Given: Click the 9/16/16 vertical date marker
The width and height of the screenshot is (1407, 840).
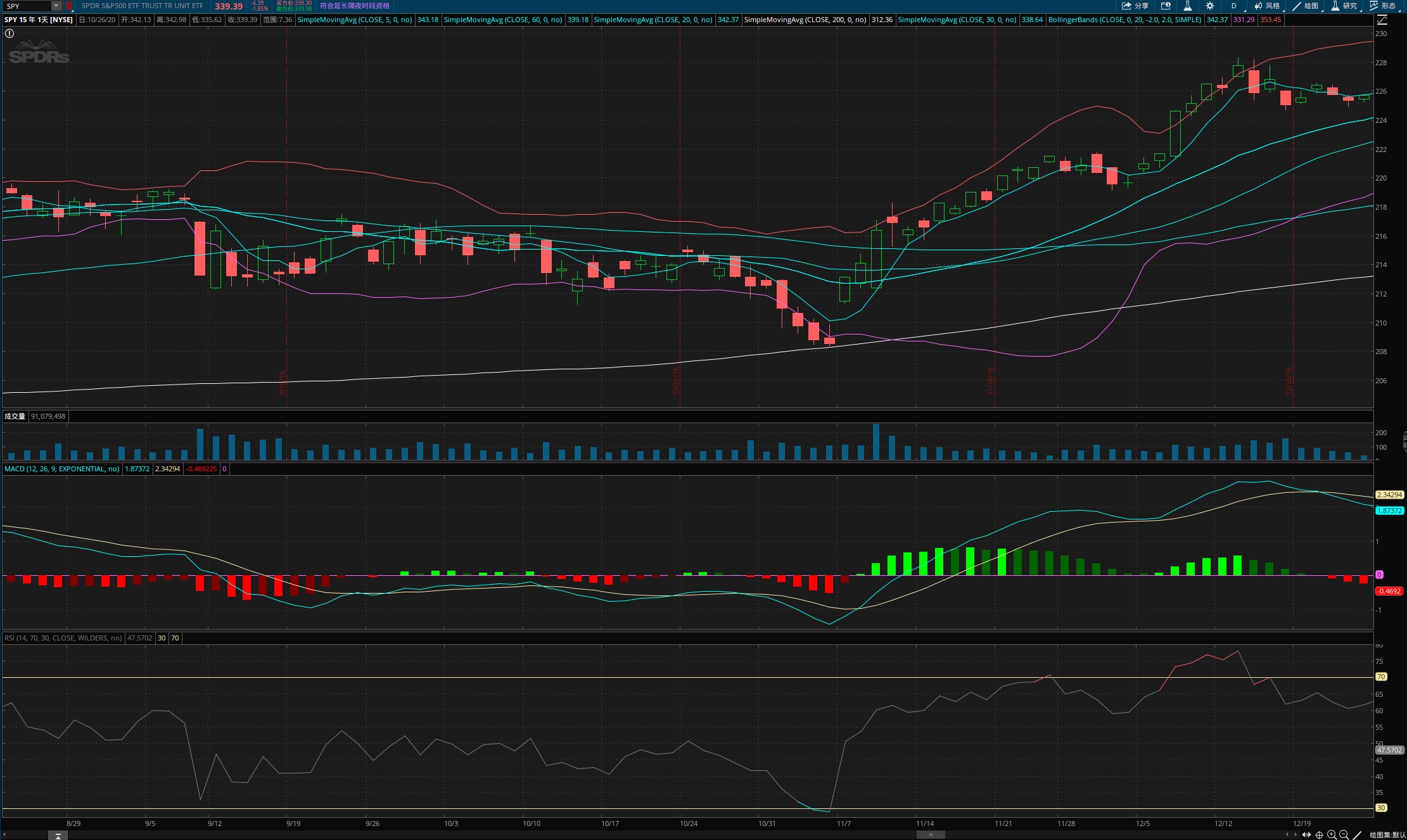Looking at the screenshot, I should coord(283,383).
